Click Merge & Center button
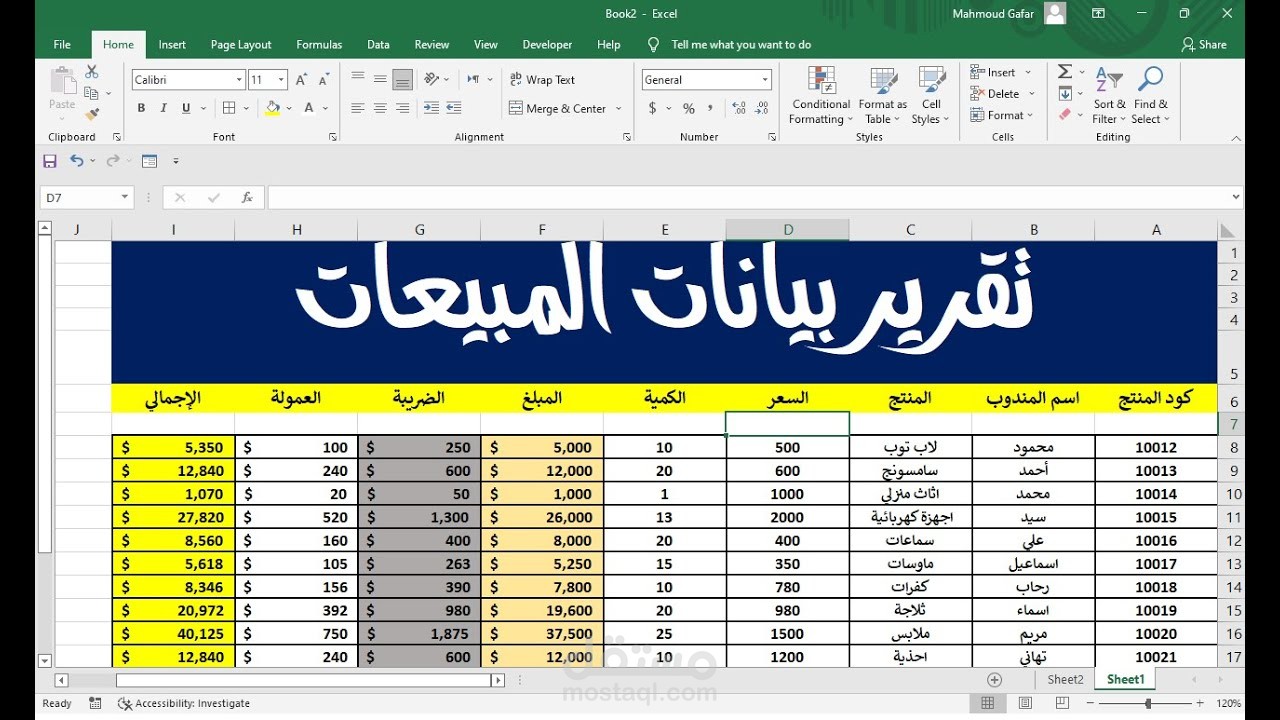1280x720 pixels. tap(558, 109)
